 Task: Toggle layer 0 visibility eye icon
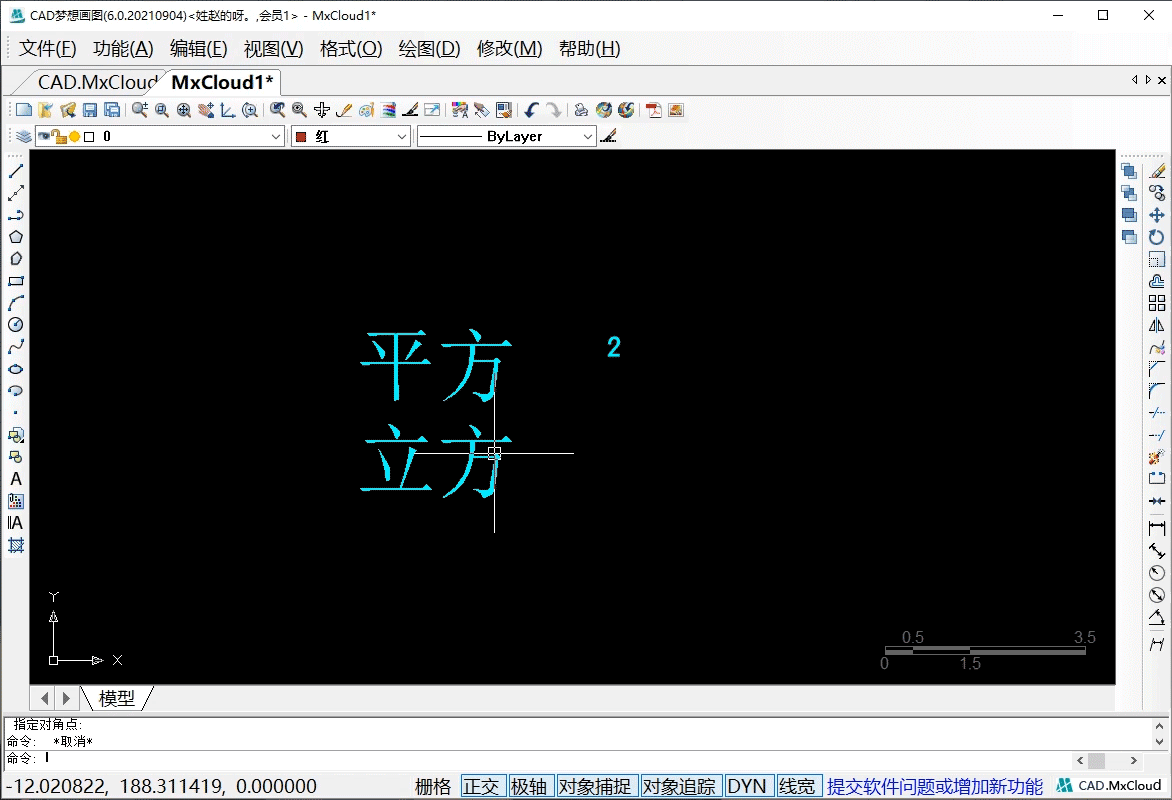[x=44, y=136]
